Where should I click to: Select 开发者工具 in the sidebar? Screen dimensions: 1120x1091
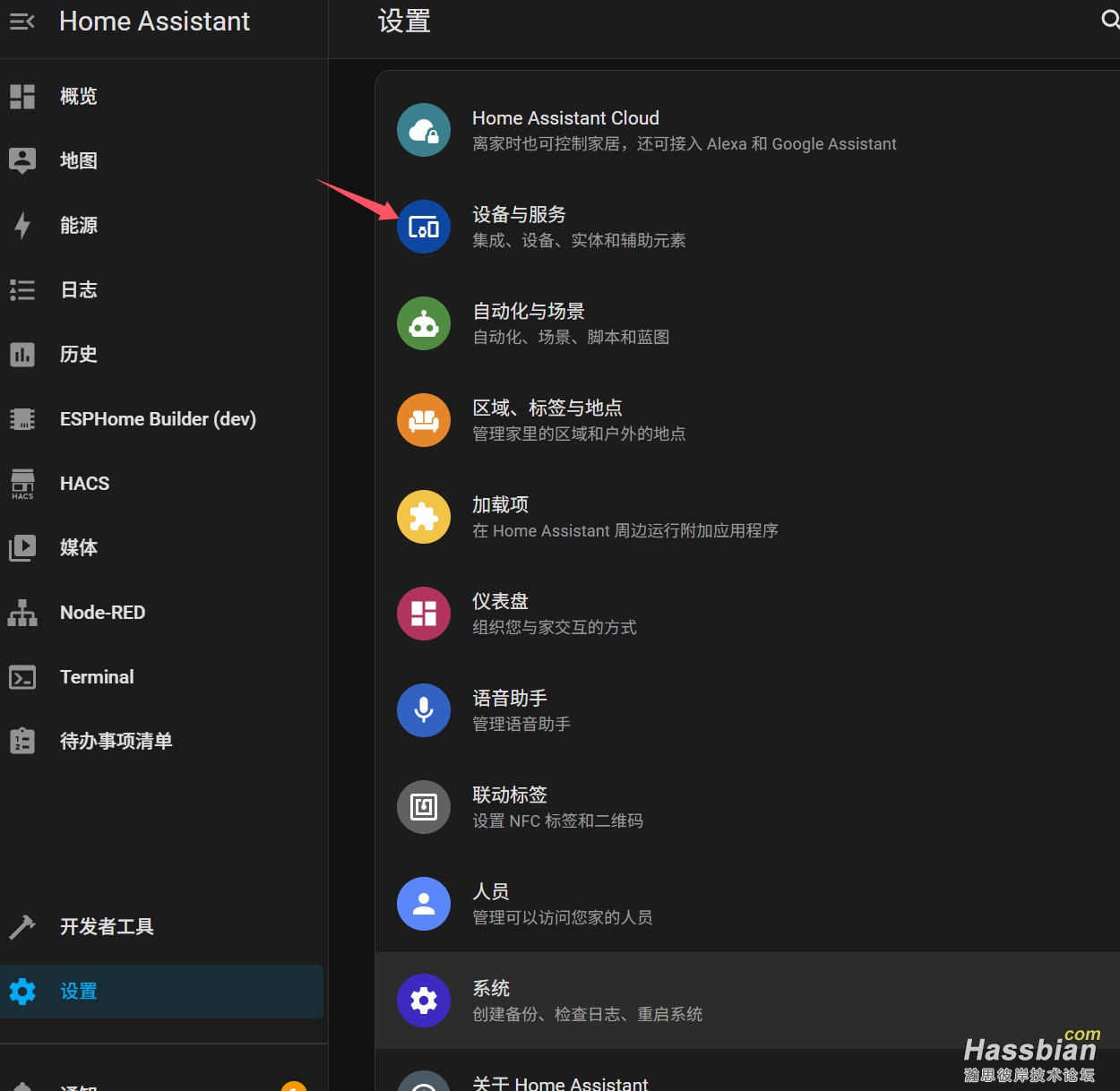coord(162,926)
